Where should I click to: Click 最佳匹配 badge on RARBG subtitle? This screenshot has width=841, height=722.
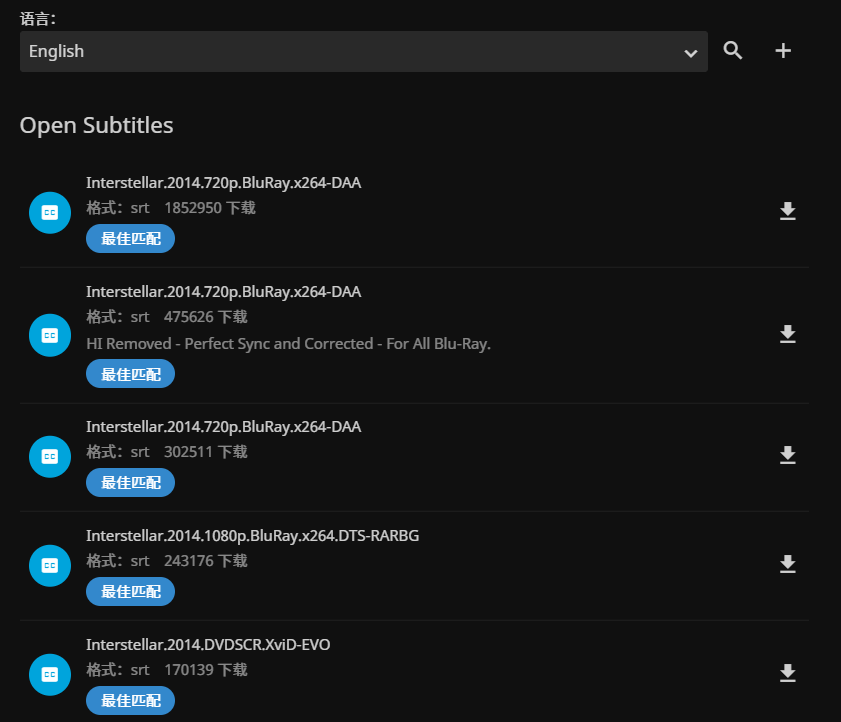[x=131, y=591]
